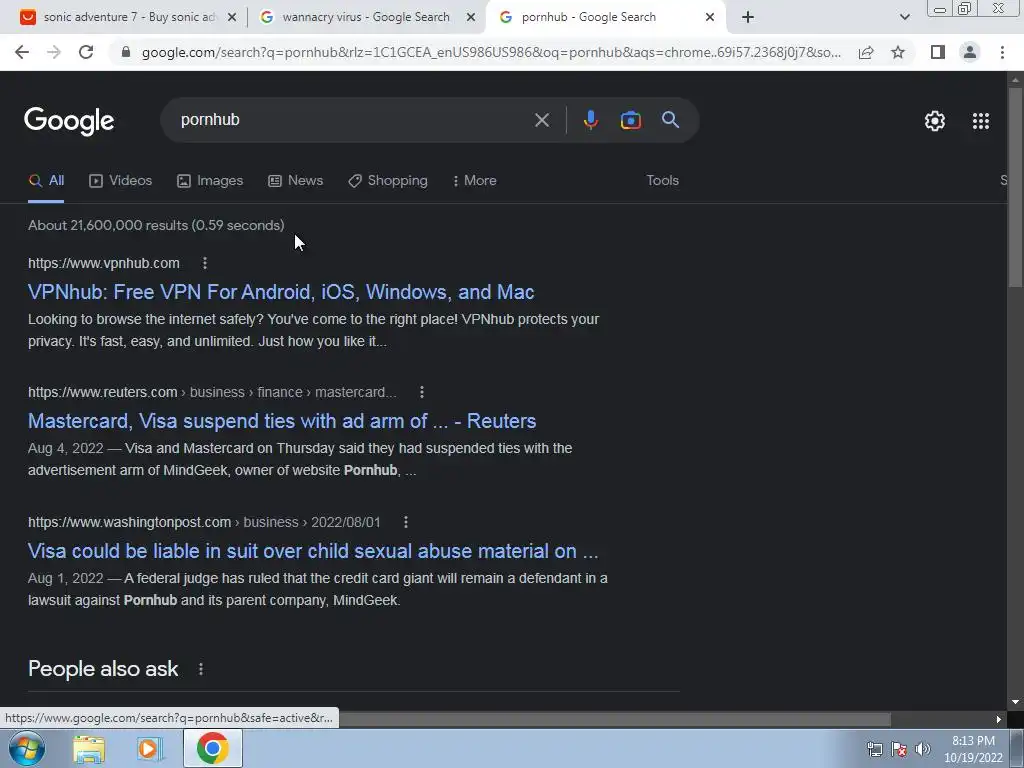The height and width of the screenshot is (768, 1024).
Task: Click into the Google search text field
Action: click(x=353, y=120)
